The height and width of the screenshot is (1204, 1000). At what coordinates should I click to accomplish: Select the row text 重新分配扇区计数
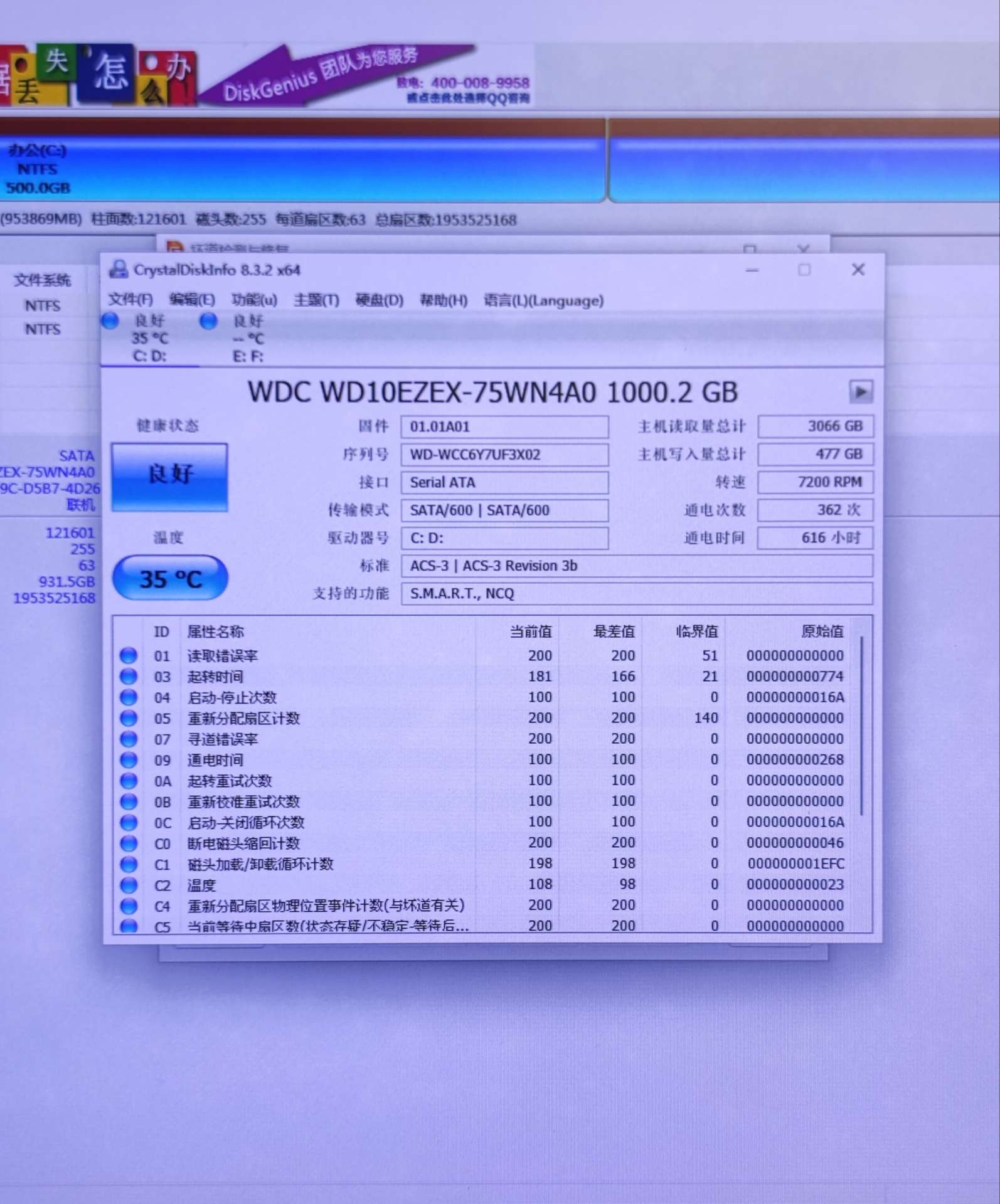click(x=243, y=717)
